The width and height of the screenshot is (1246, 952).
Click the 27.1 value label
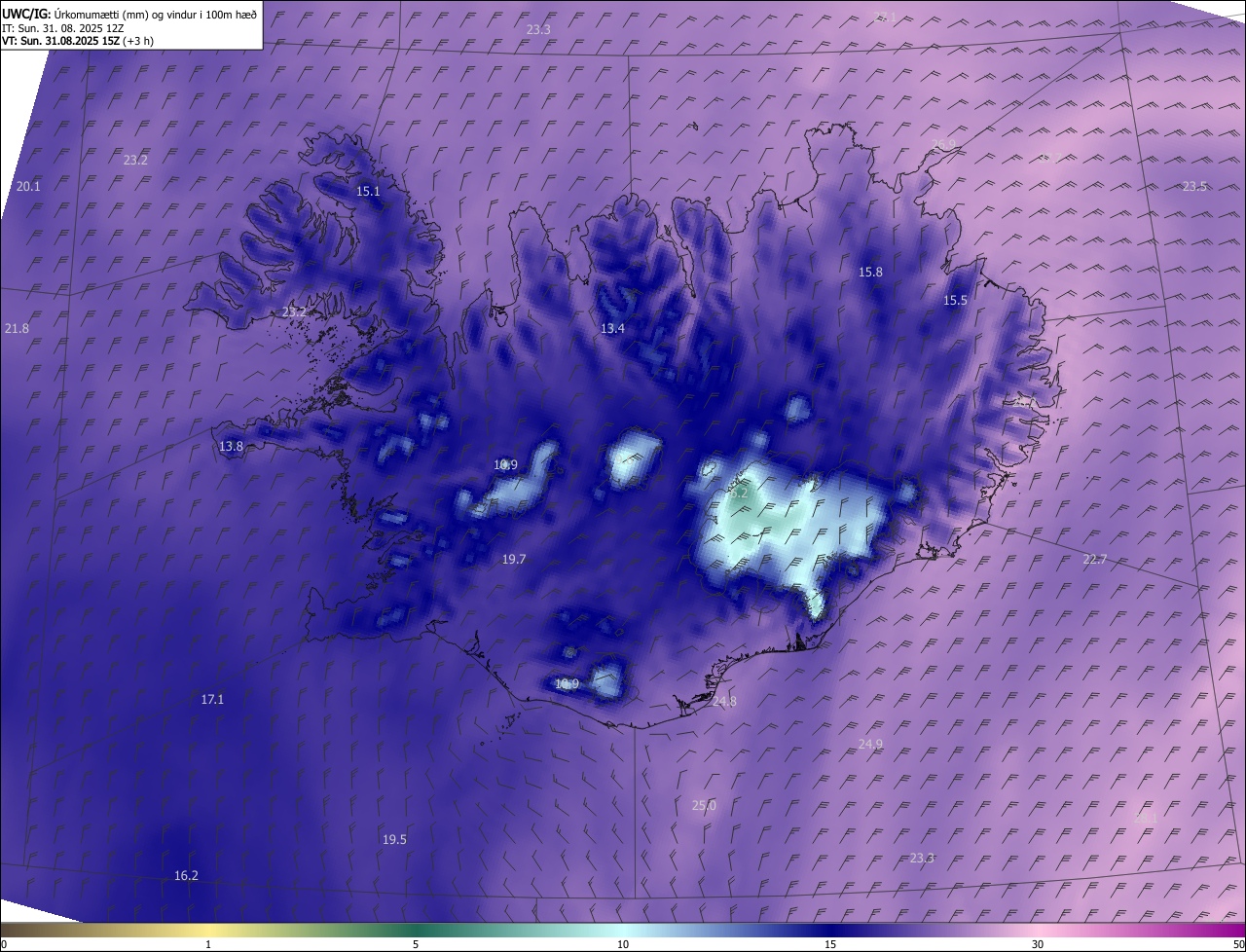pos(885,17)
